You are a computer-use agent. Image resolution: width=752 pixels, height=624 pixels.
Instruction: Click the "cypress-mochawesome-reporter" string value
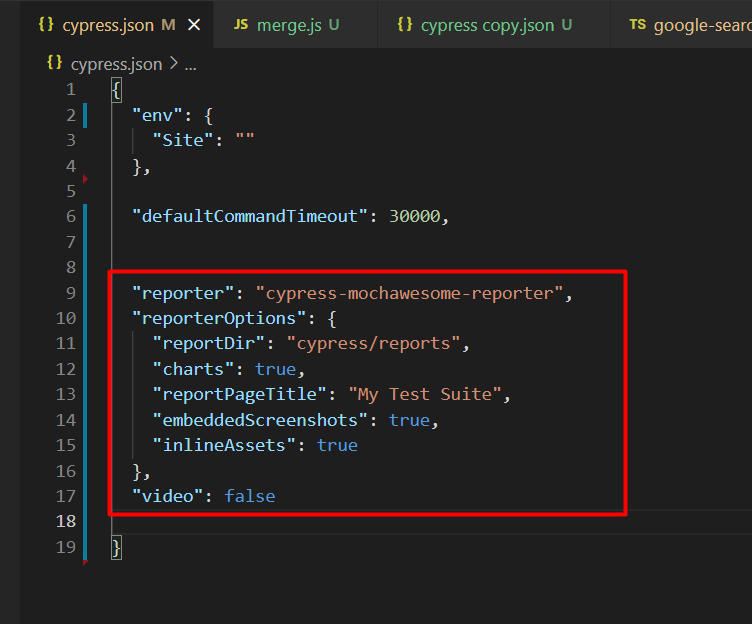[410, 293]
